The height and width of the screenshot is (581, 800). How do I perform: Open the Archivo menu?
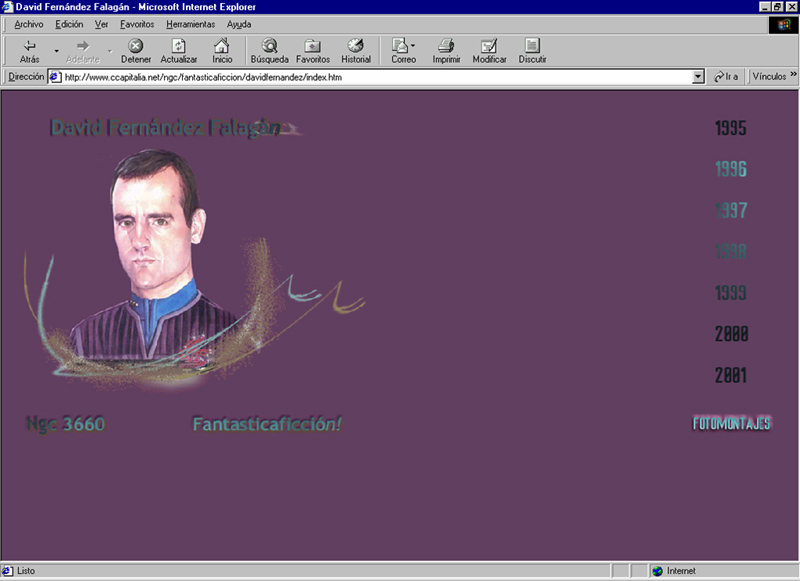click(29, 24)
